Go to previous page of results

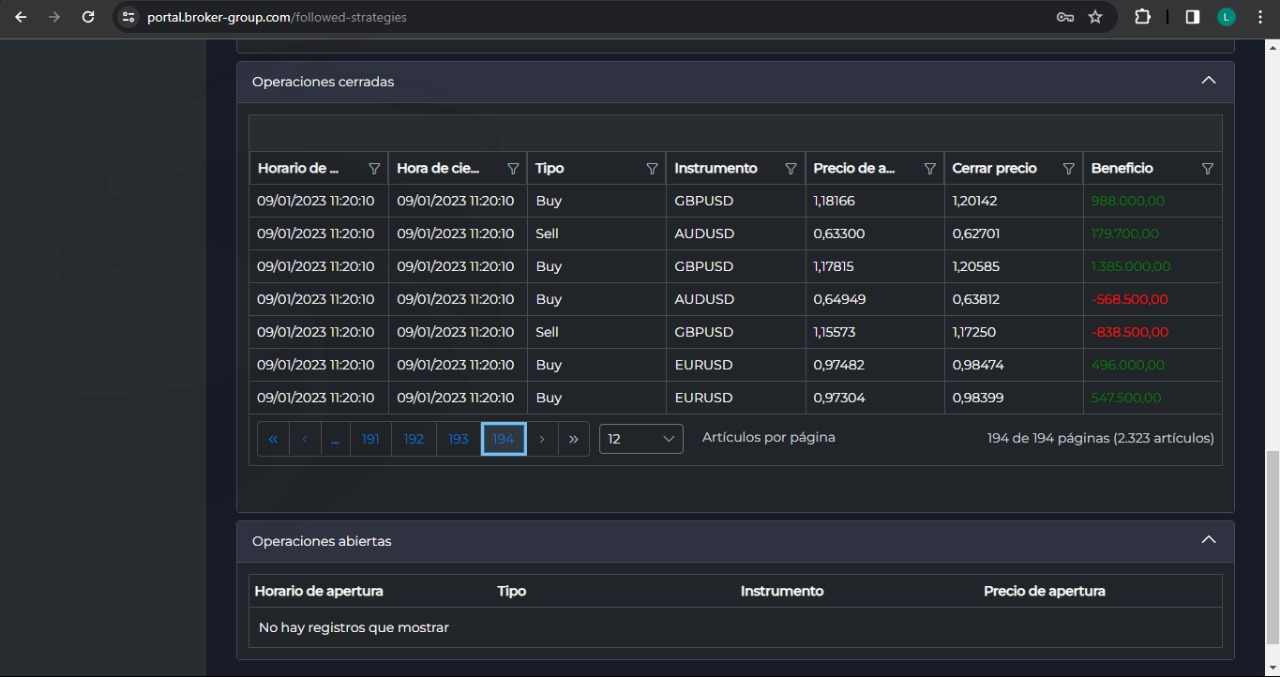pyautogui.click(x=304, y=439)
